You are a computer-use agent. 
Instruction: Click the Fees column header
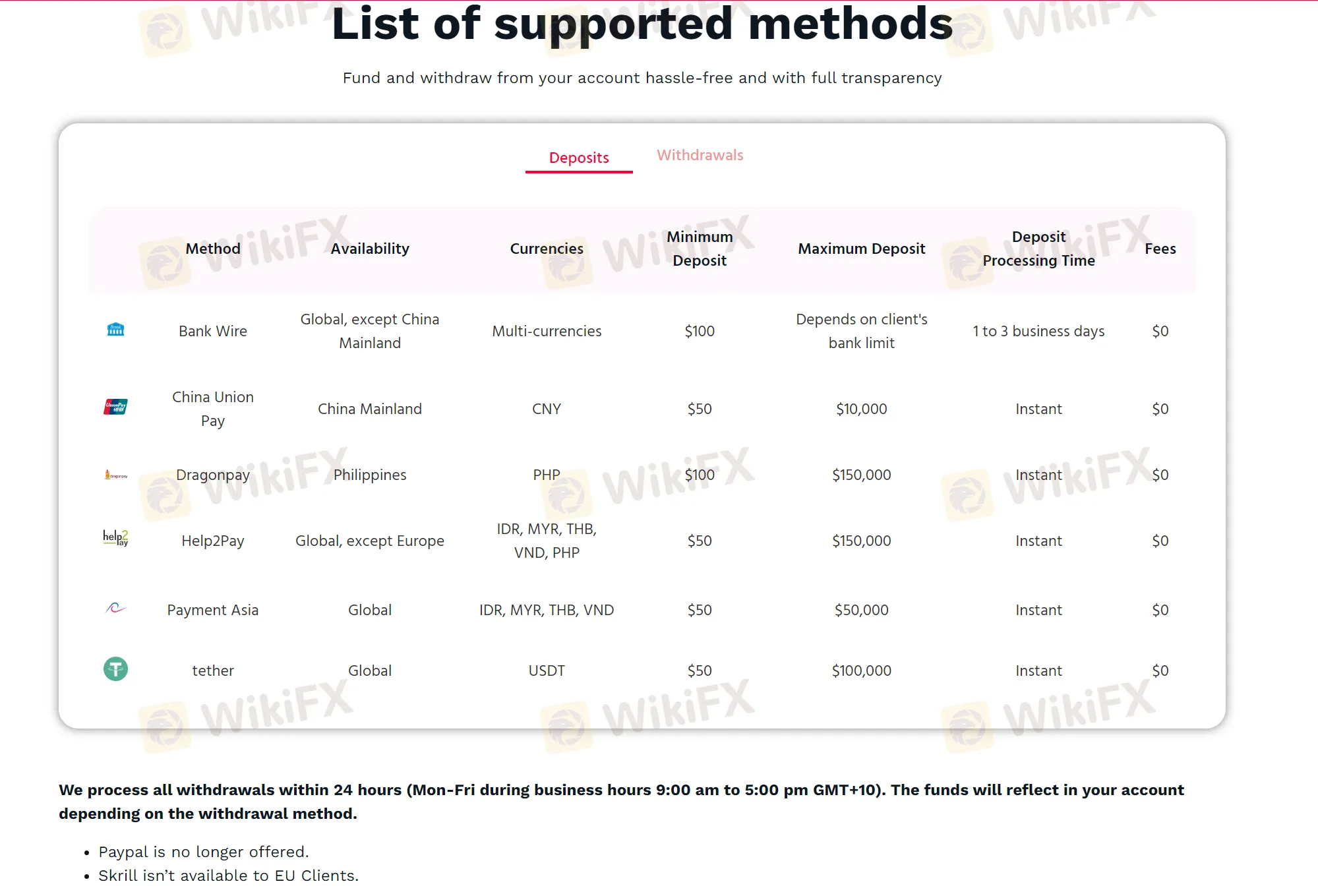1160,249
